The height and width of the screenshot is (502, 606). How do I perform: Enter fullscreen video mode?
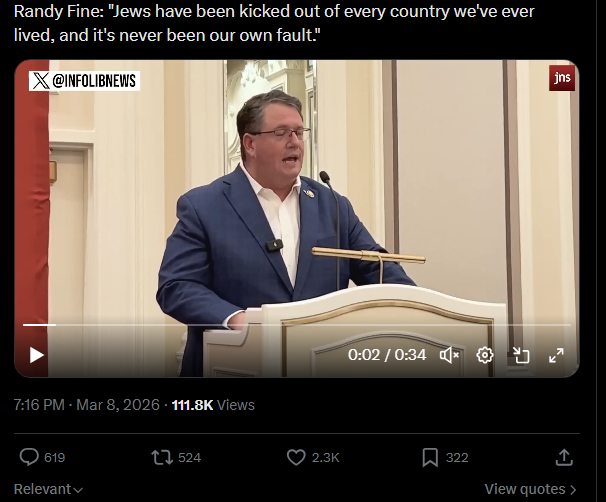point(556,355)
